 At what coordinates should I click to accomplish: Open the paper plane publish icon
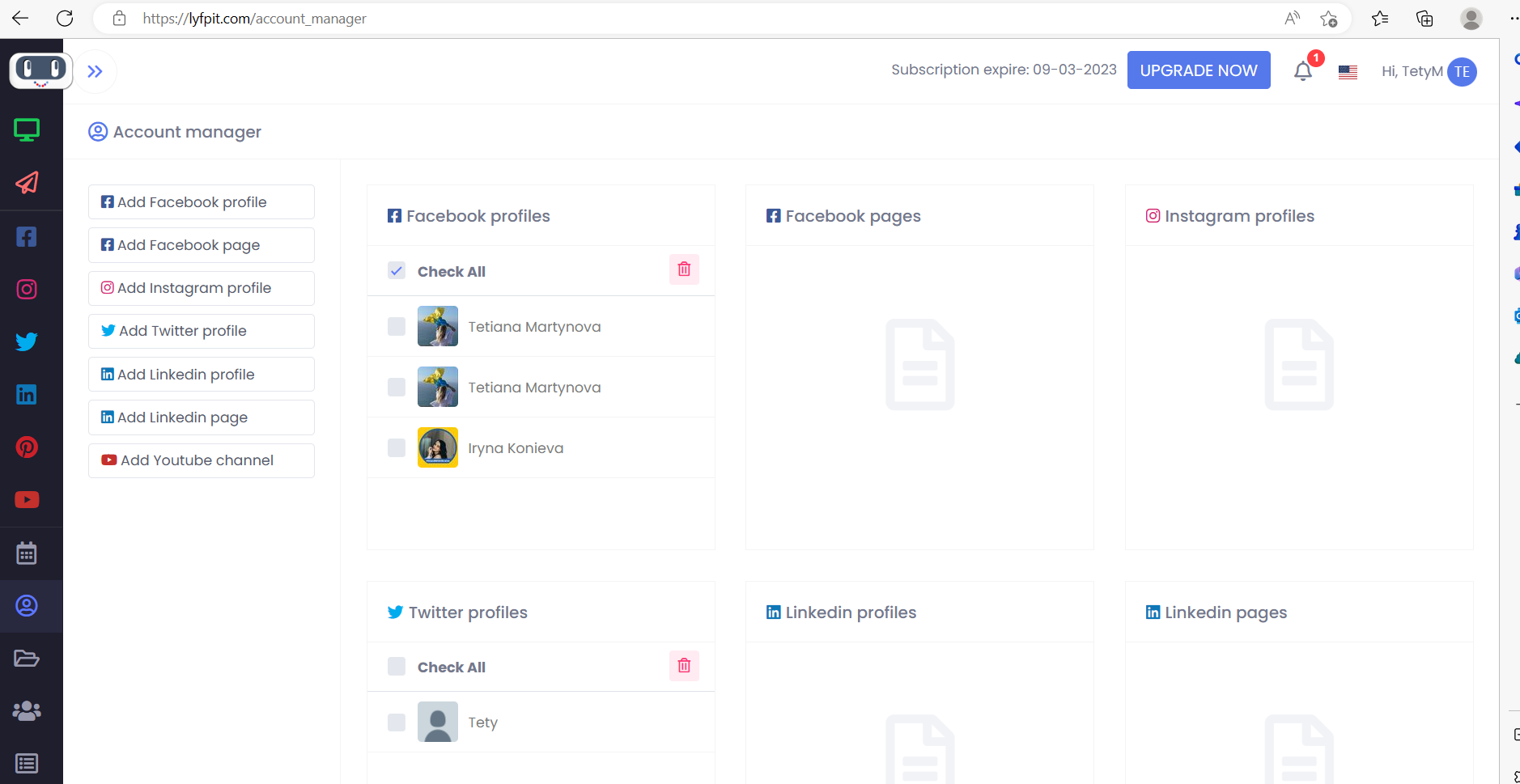pyautogui.click(x=27, y=183)
